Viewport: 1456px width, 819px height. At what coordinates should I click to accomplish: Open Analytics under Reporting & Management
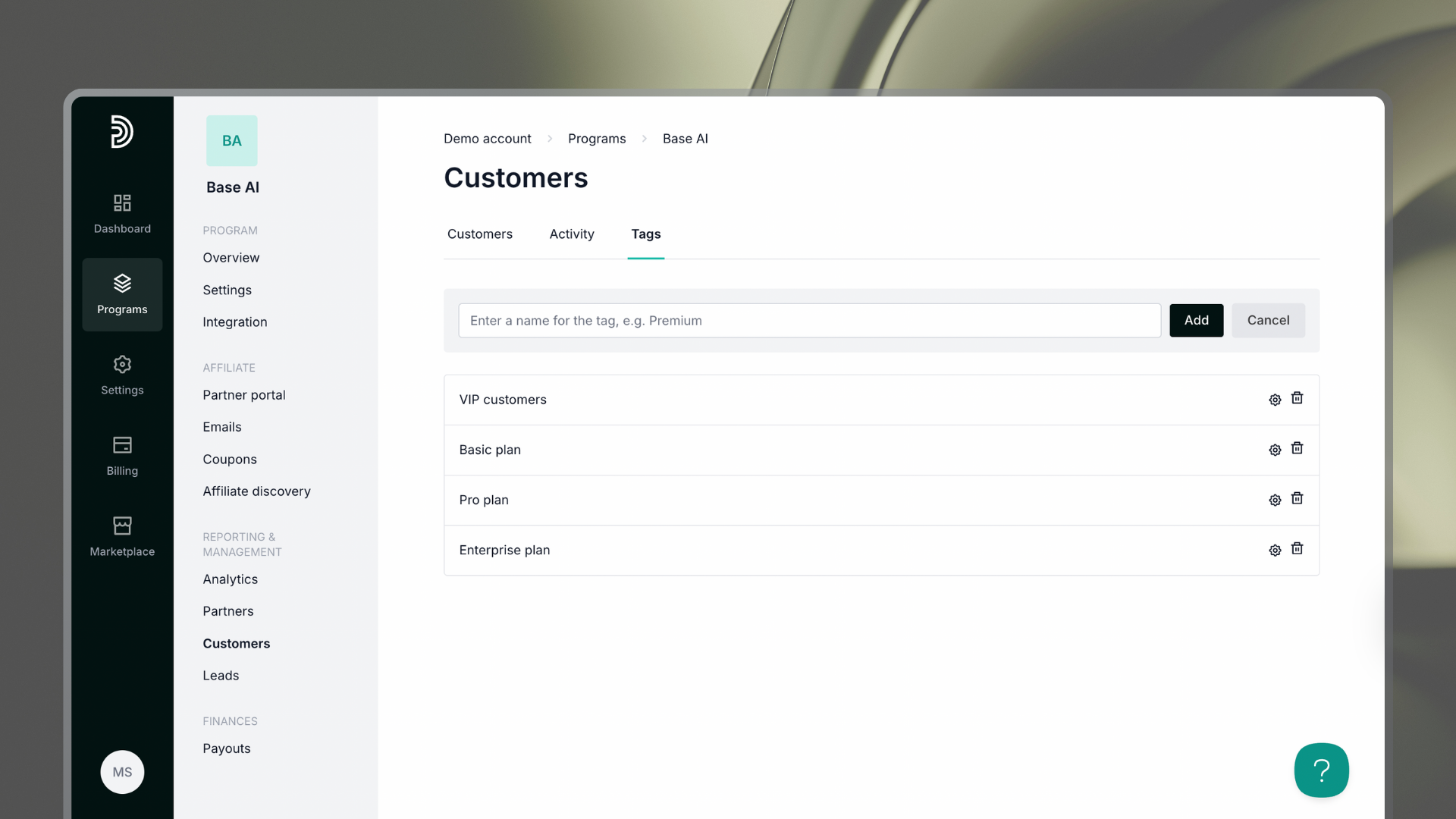point(230,579)
